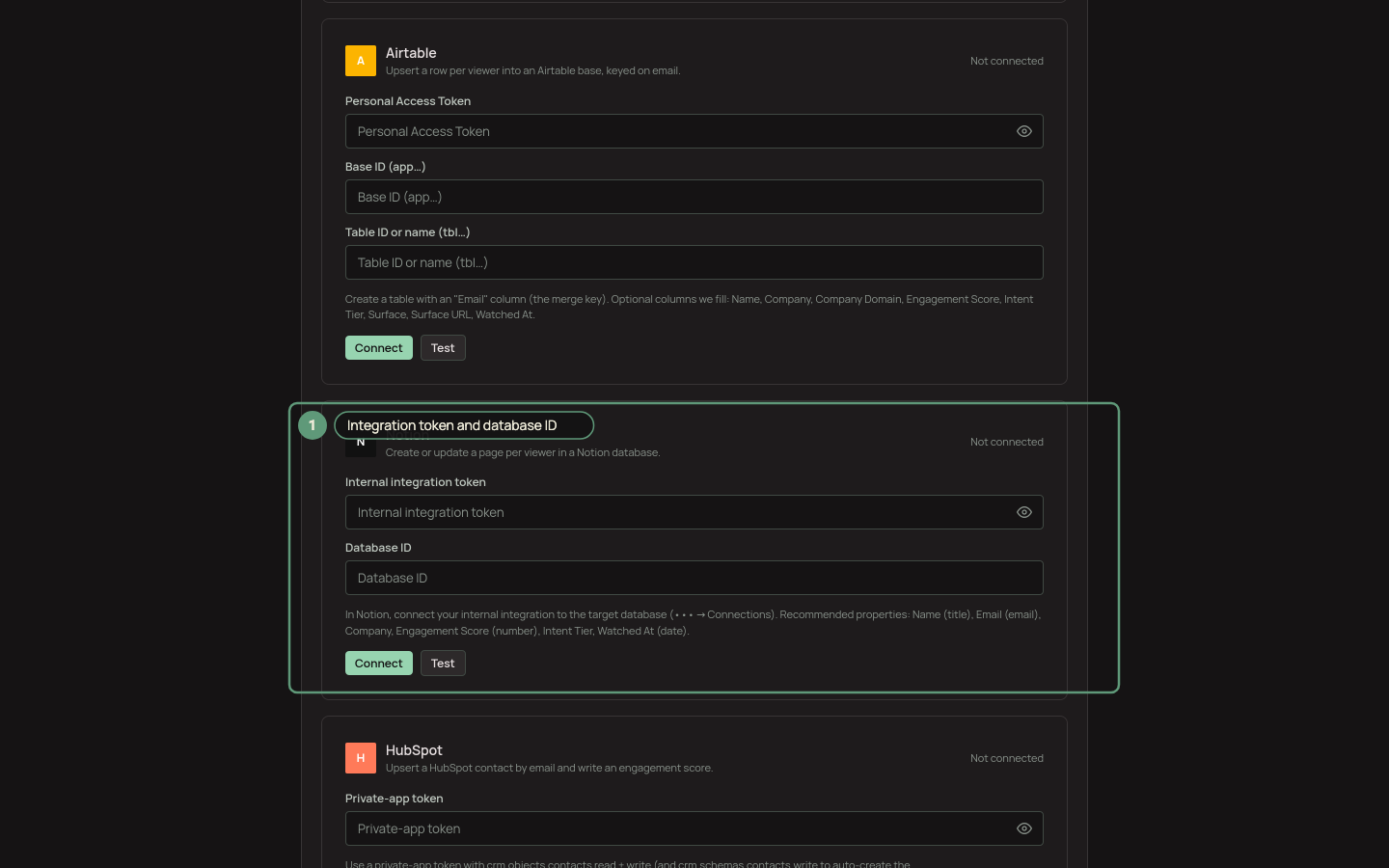Screen dimensions: 1389x868
Task: Click the HubSpot logo icon
Action: coord(361,758)
